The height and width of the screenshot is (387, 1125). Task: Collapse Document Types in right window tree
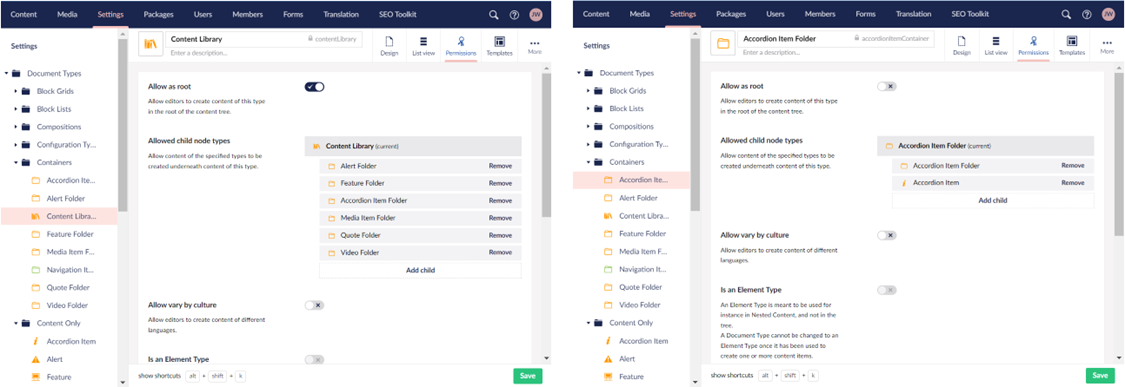[579, 73]
